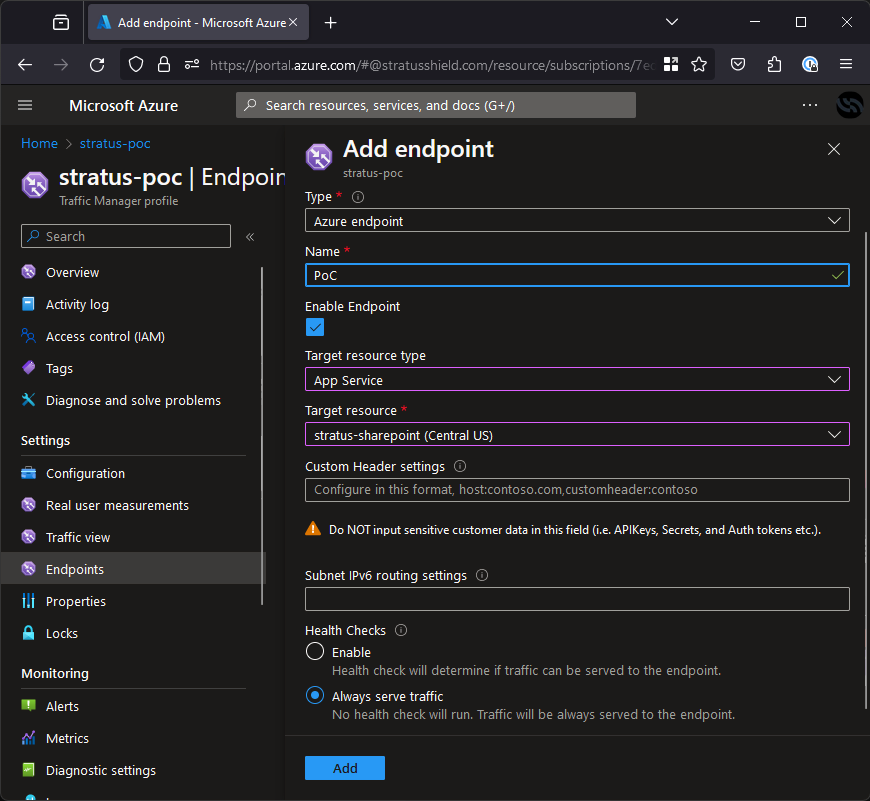
Task: Select Always serve traffic radio button
Action: click(x=315, y=695)
